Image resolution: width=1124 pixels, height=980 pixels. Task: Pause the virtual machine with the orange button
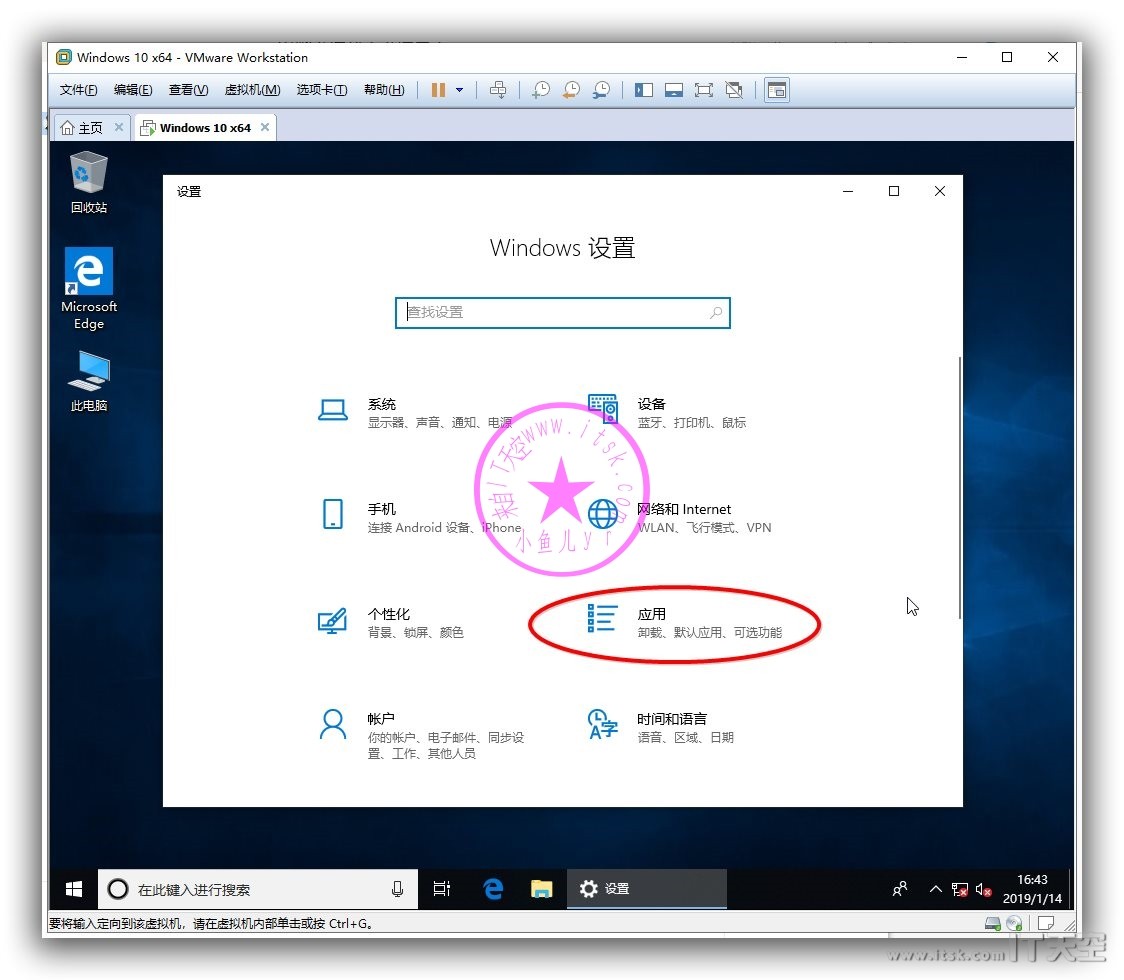click(x=438, y=90)
